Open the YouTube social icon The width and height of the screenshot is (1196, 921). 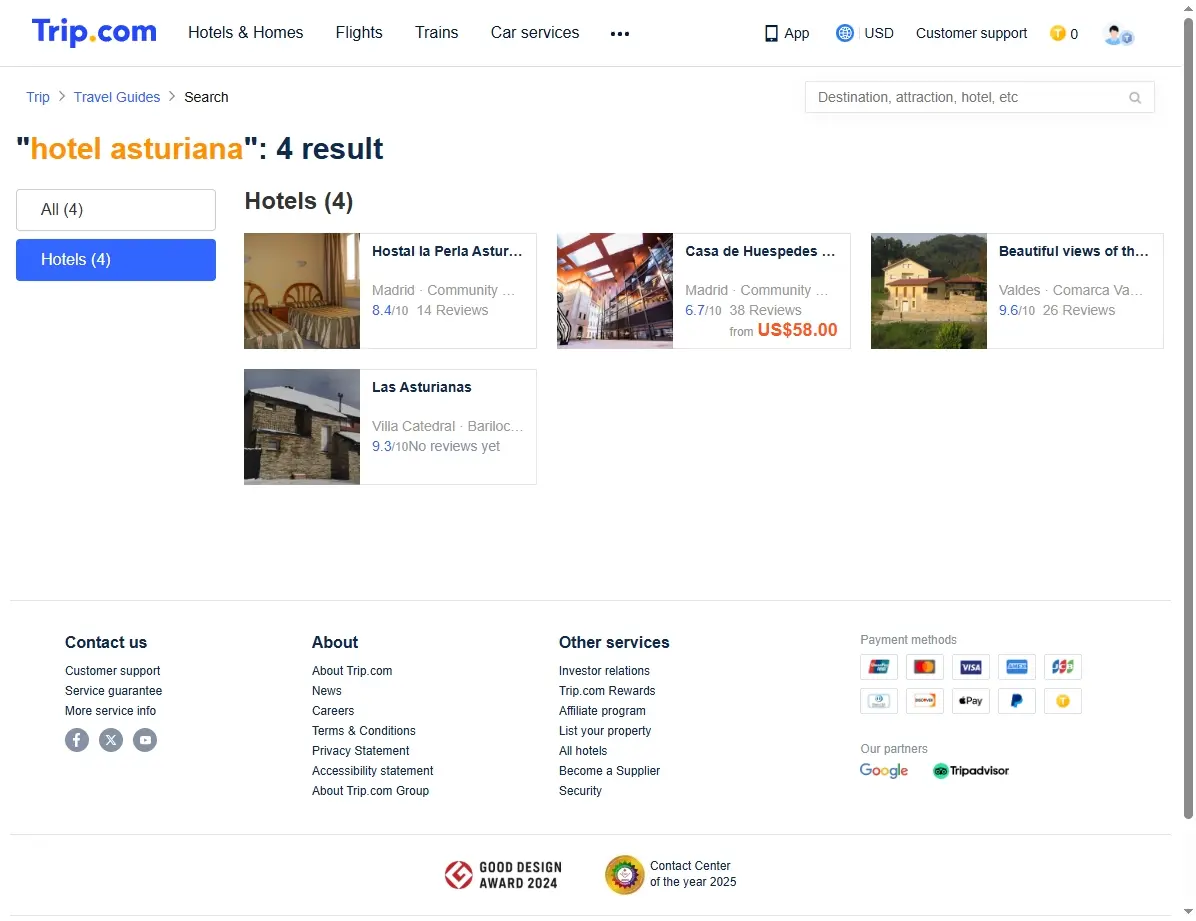point(145,740)
